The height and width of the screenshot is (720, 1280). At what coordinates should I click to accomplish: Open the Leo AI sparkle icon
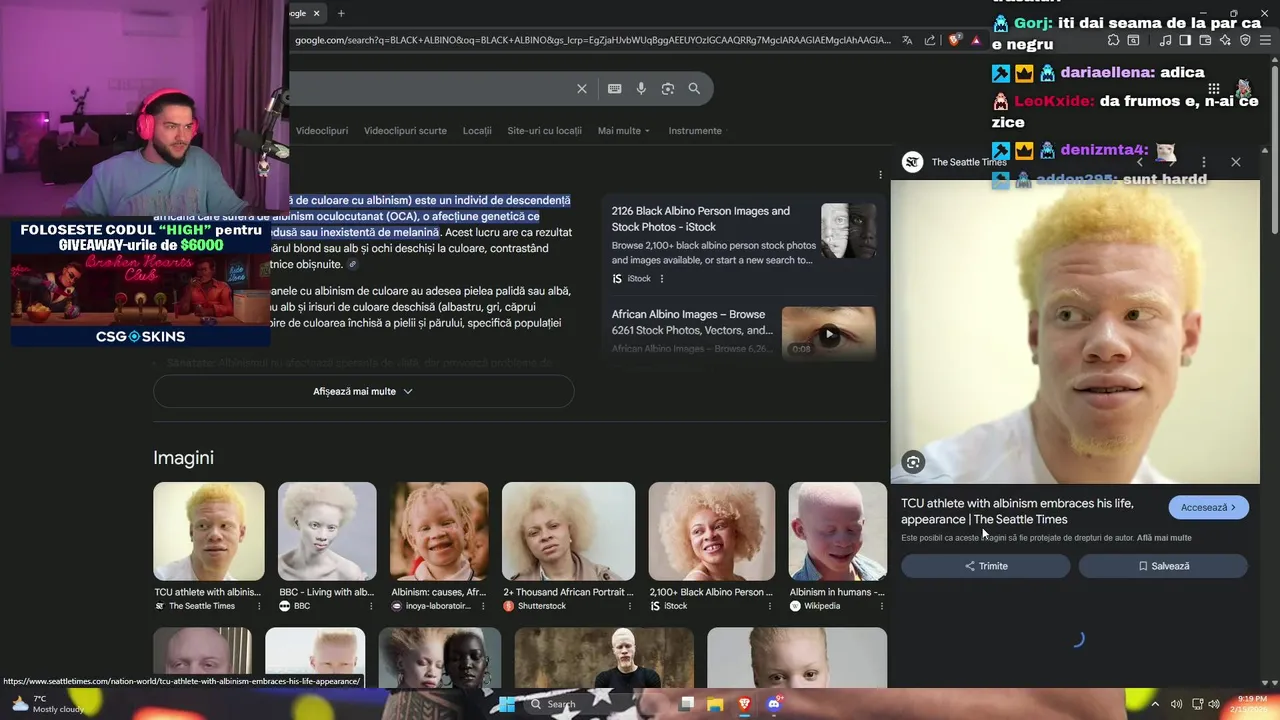tap(1225, 40)
